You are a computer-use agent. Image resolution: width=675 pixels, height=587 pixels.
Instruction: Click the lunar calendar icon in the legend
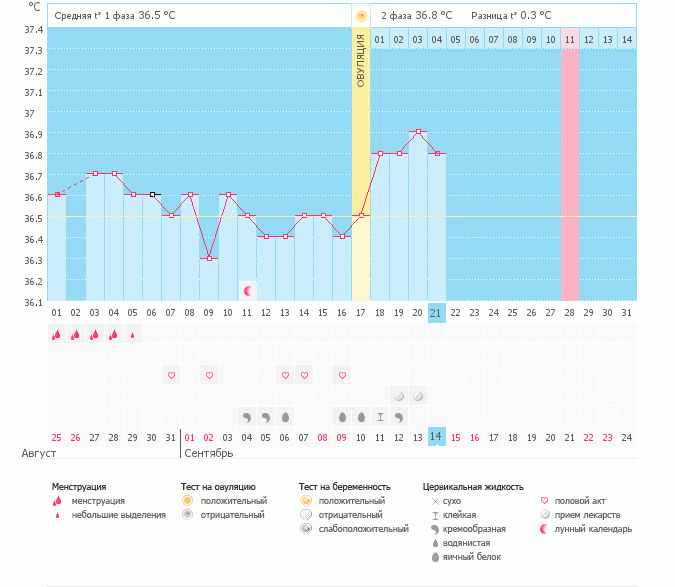tap(545, 529)
